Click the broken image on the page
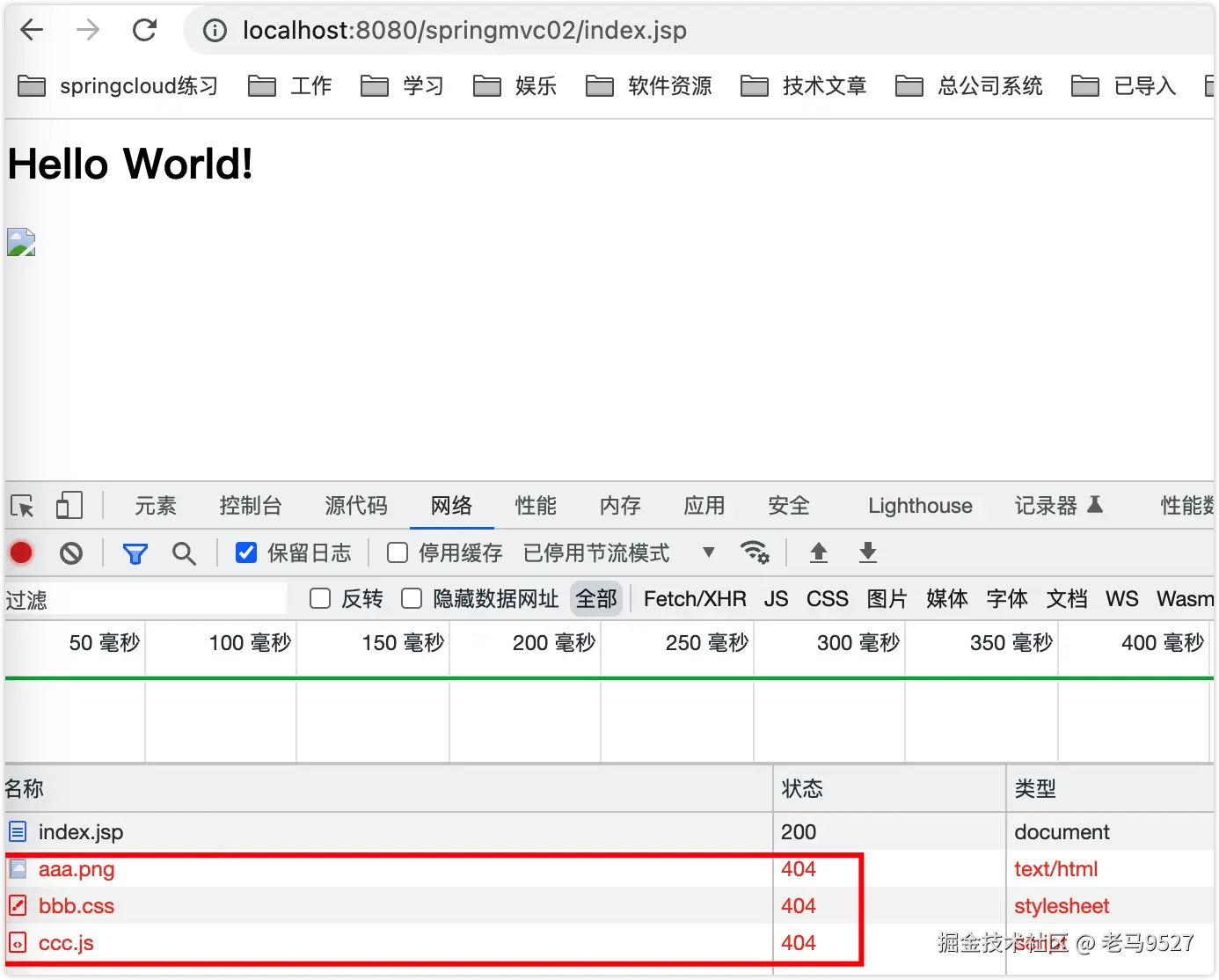Image resolution: width=1219 pixels, height=980 pixels. pyautogui.click(x=21, y=242)
